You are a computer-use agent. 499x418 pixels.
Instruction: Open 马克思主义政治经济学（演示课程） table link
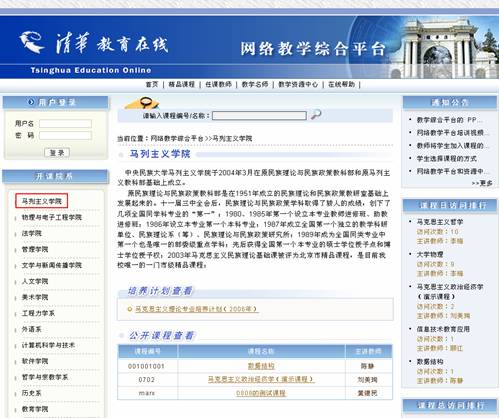pos(261,379)
